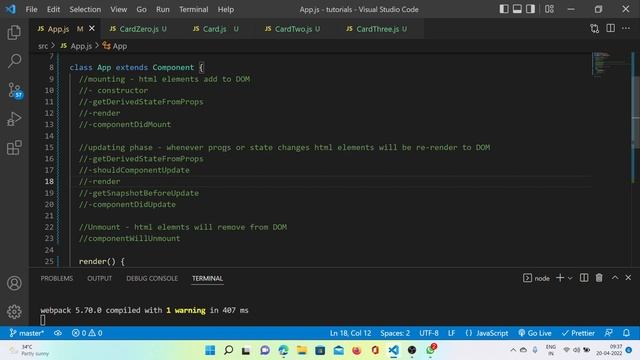Switch to the CardZero.js tab
640x360 pixels.
coord(138,29)
